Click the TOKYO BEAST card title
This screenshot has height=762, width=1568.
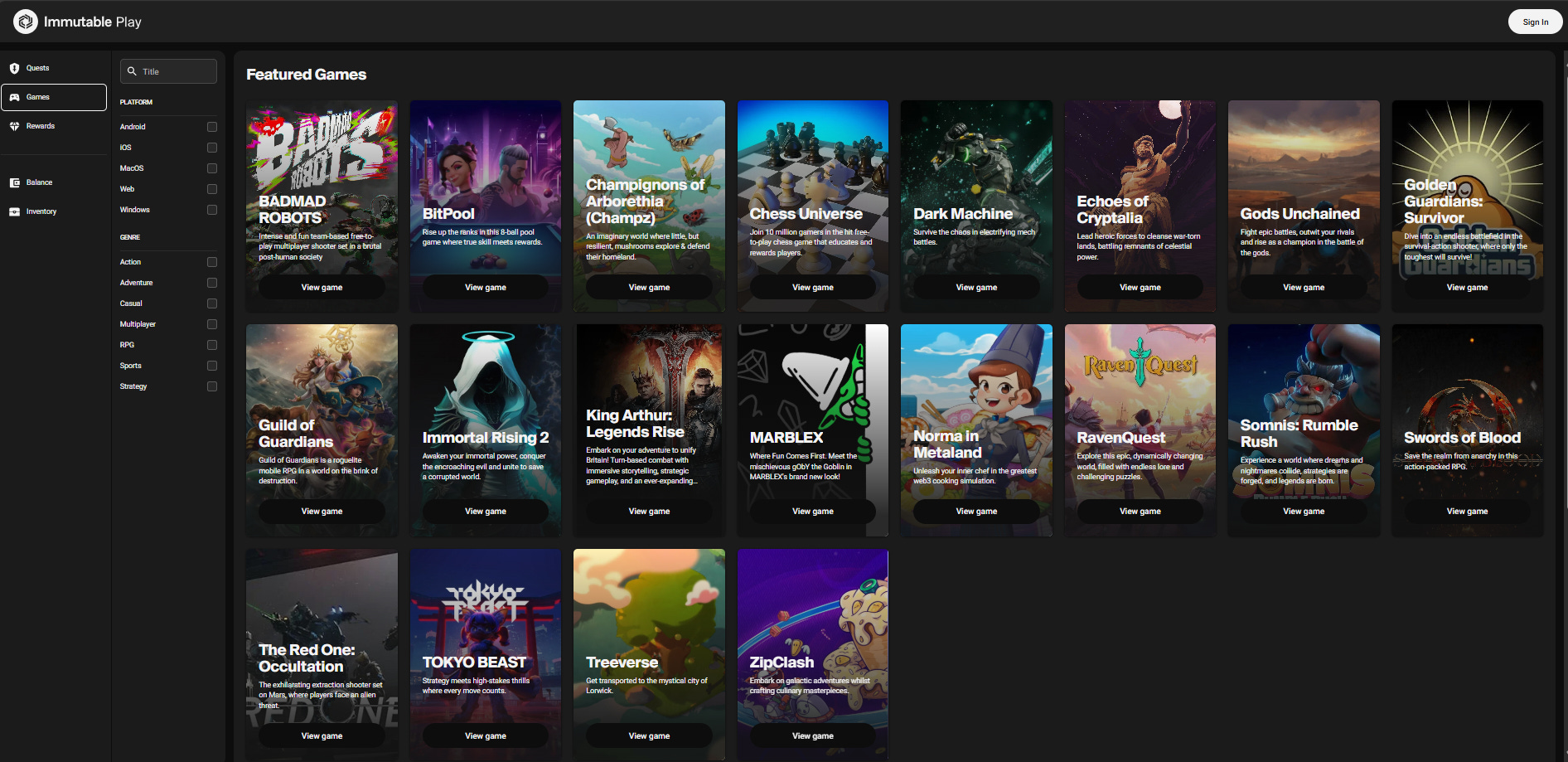(x=474, y=663)
